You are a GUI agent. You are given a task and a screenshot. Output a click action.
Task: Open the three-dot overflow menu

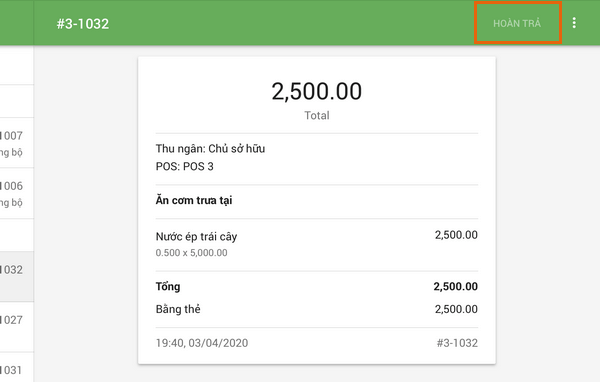coord(574,23)
